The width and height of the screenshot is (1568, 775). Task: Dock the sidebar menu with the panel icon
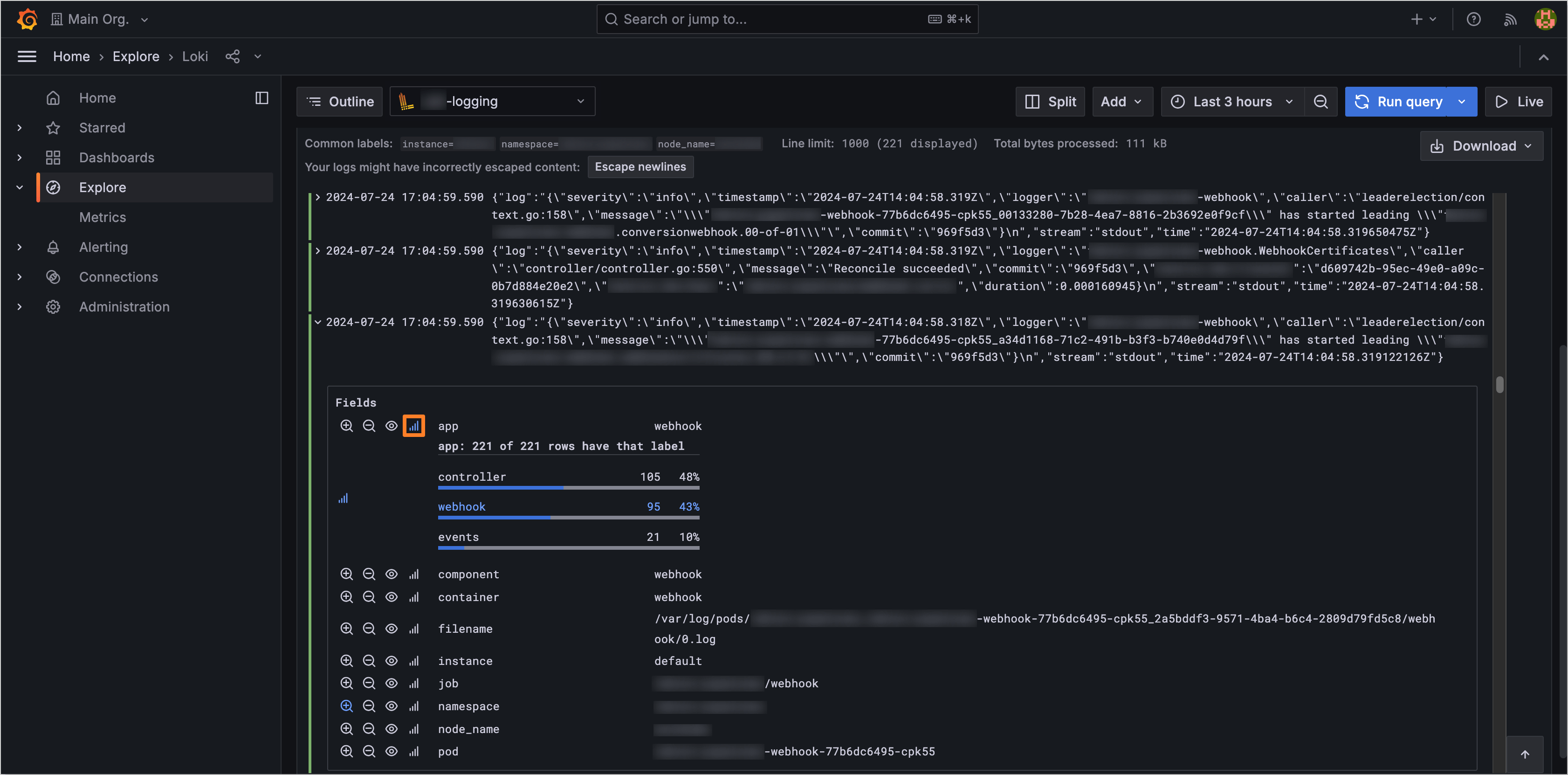pyautogui.click(x=262, y=98)
